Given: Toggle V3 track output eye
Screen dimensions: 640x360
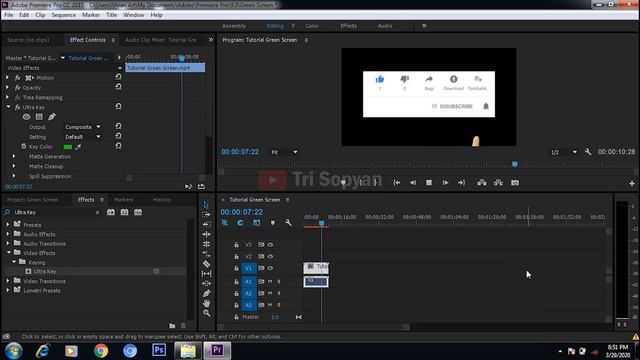Looking at the screenshot, I should point(270,245).
